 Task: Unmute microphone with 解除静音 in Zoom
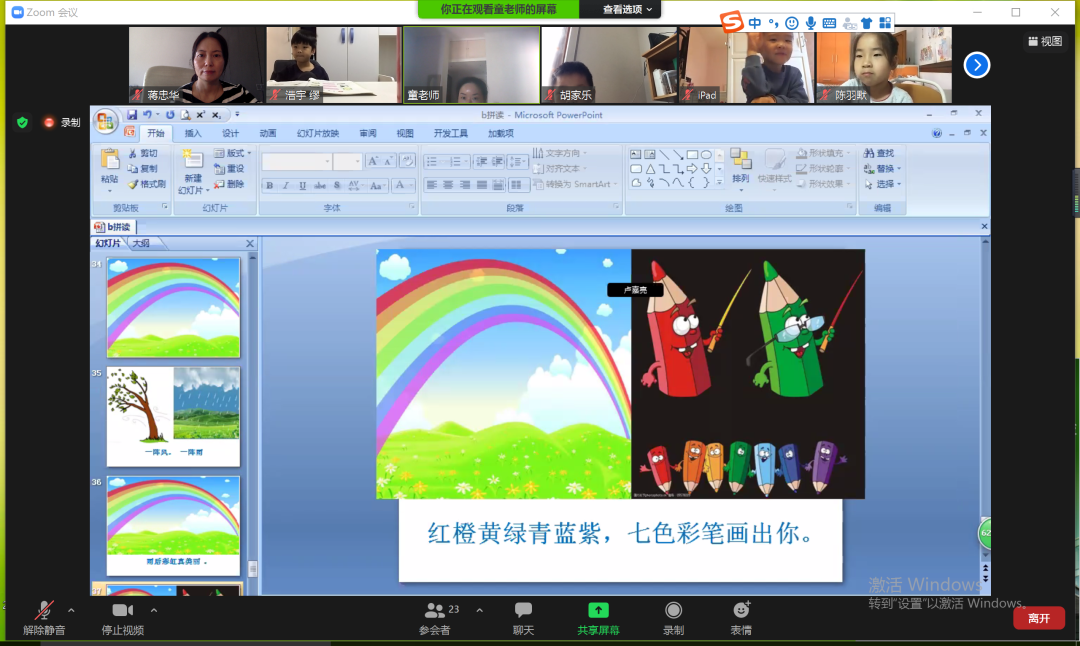pos(44,618)
